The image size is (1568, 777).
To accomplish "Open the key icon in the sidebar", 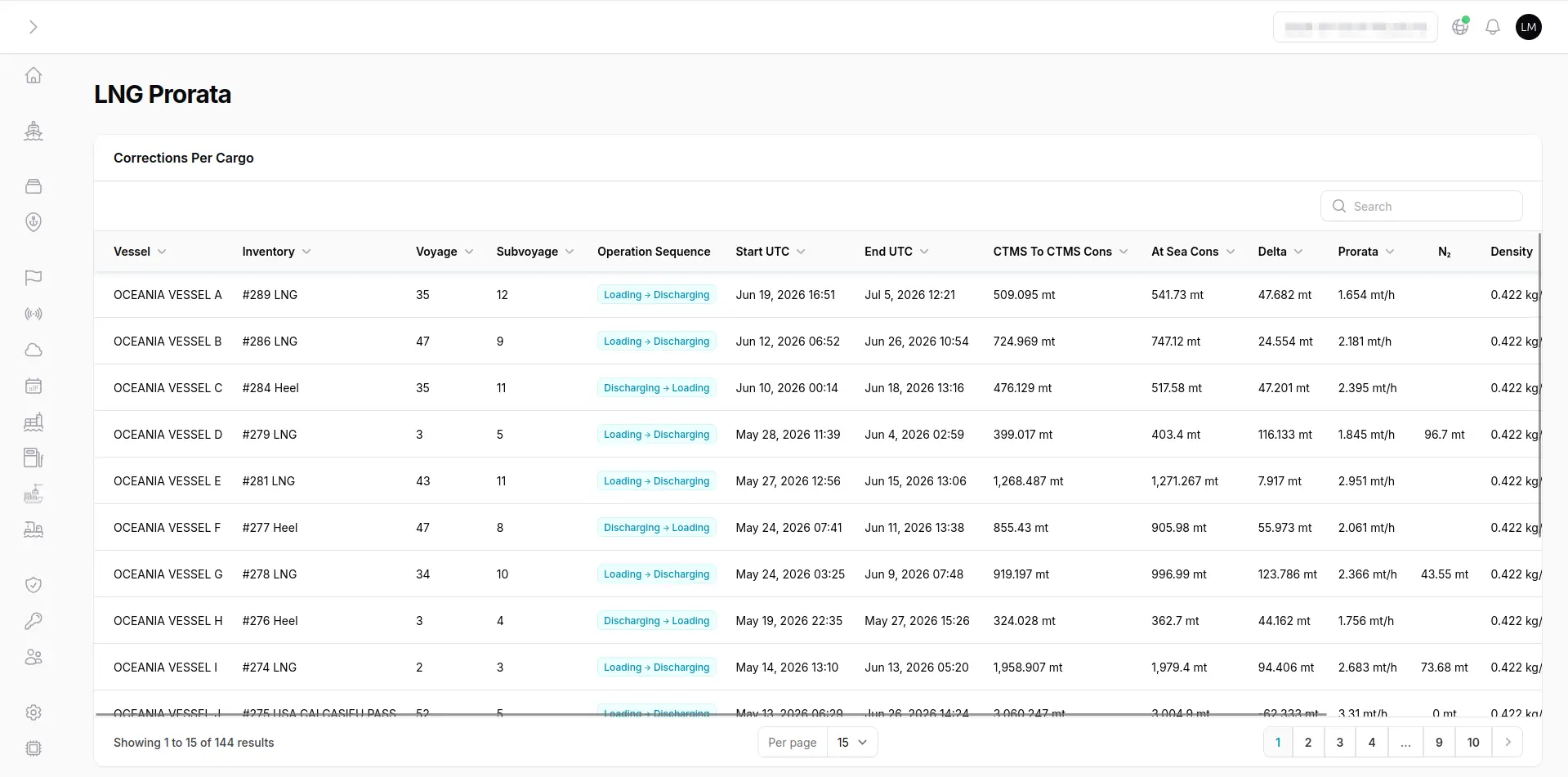I will 34,621.
